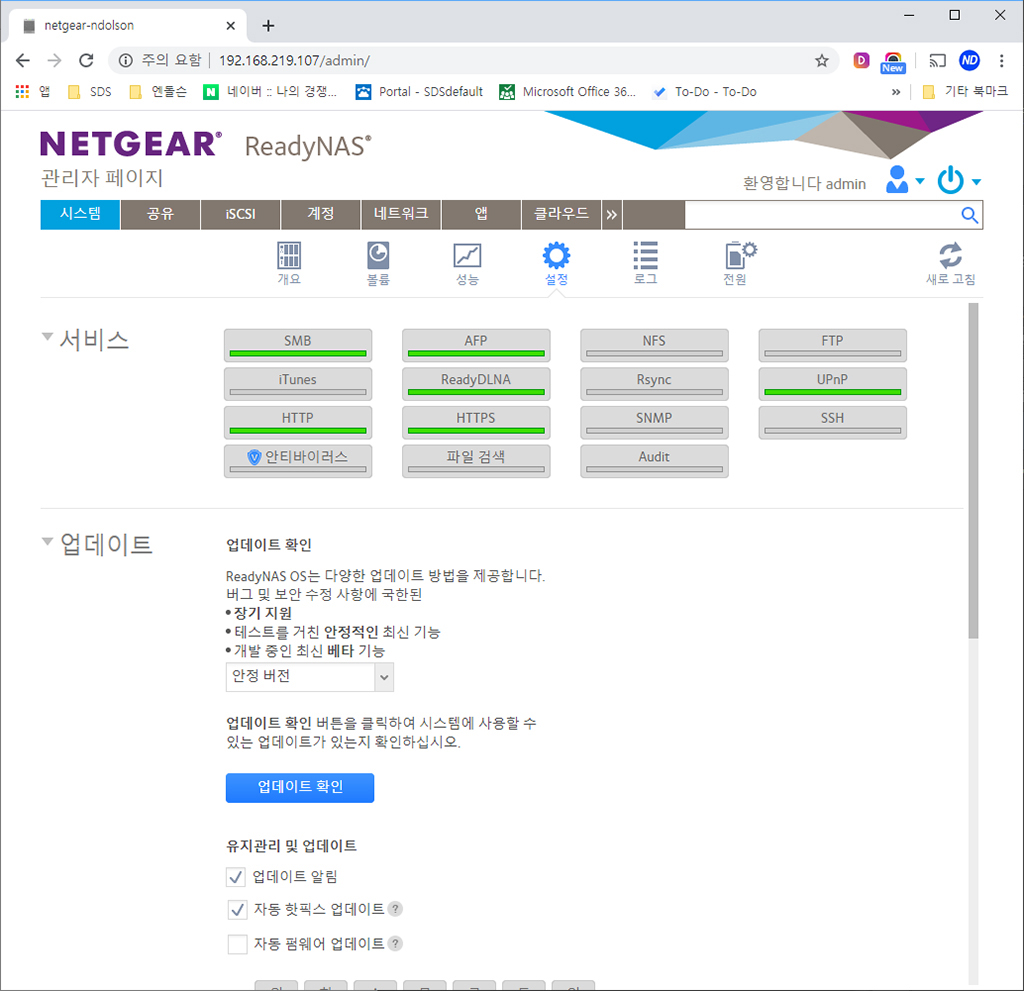Toggle the iTunes service
This screenshot has height=991, width=1024.
298,383
